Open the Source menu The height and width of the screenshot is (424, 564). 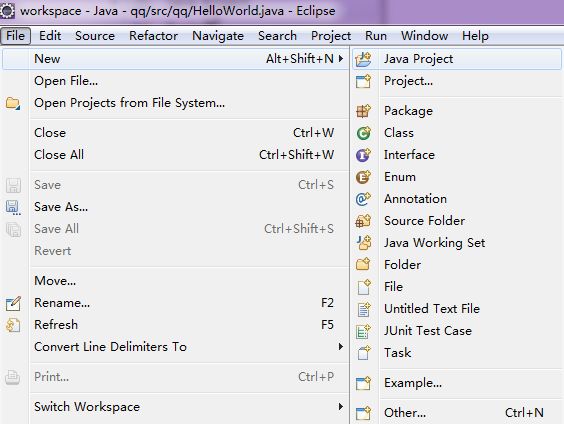tap(95, 36)
